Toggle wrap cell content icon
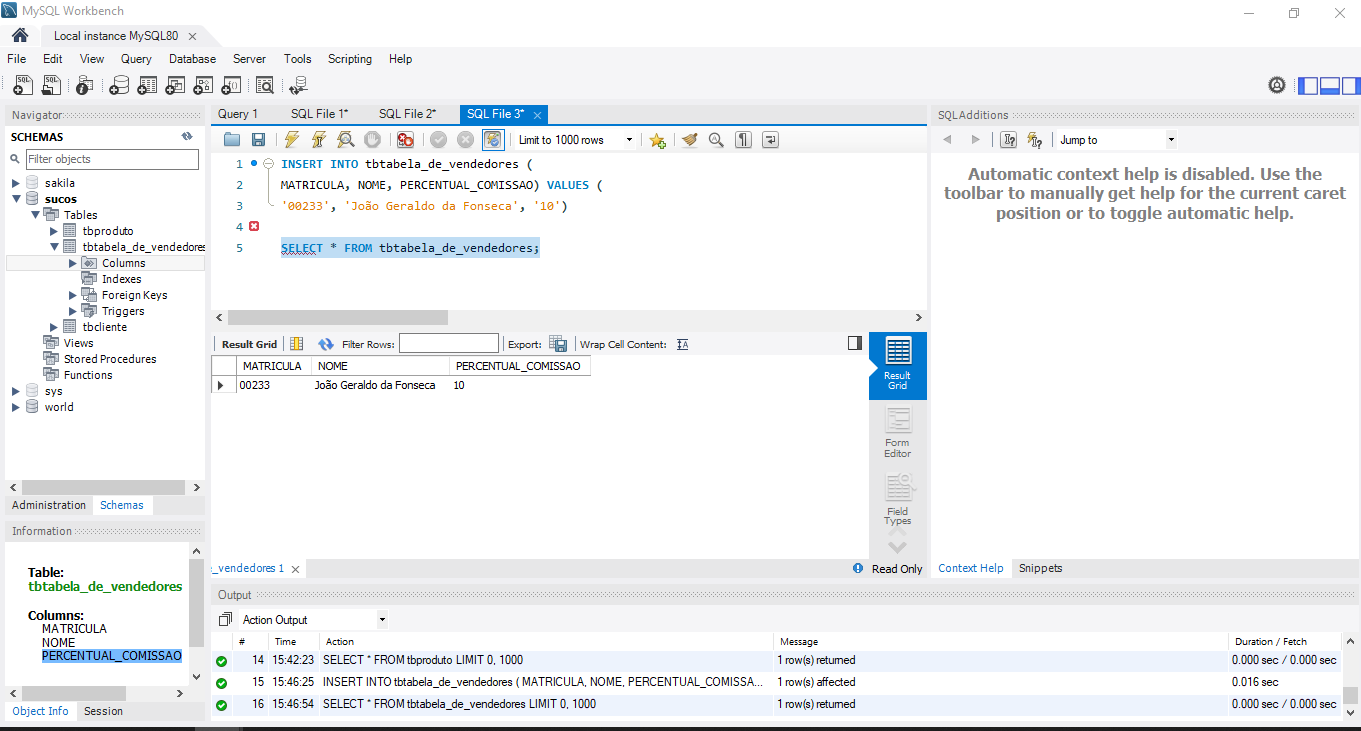The width and height of the screenshot is (1361, 731). [x=683, y=344]
